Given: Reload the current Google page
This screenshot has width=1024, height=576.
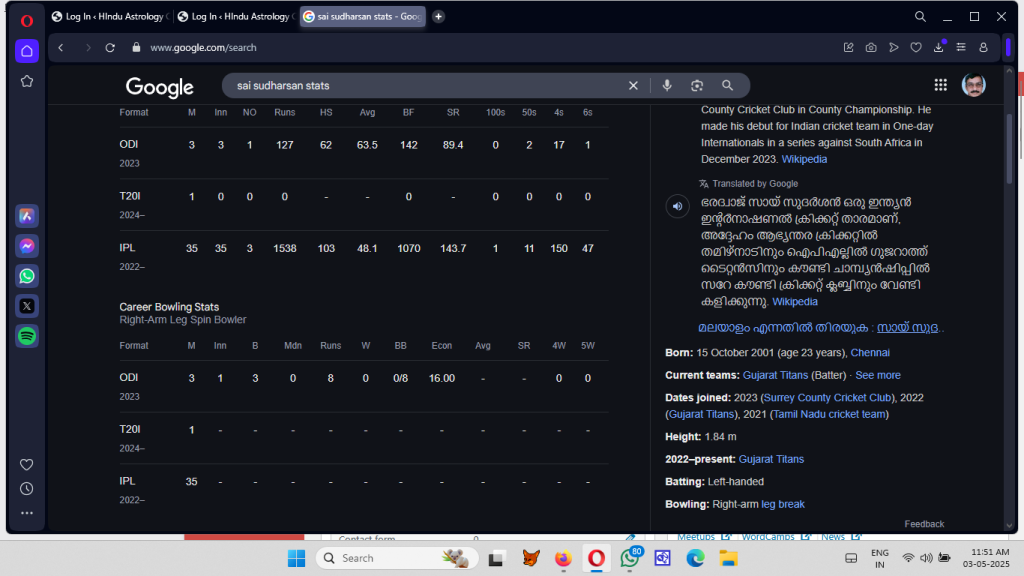Looking at the screenshot, I should (x=110, y=48).
